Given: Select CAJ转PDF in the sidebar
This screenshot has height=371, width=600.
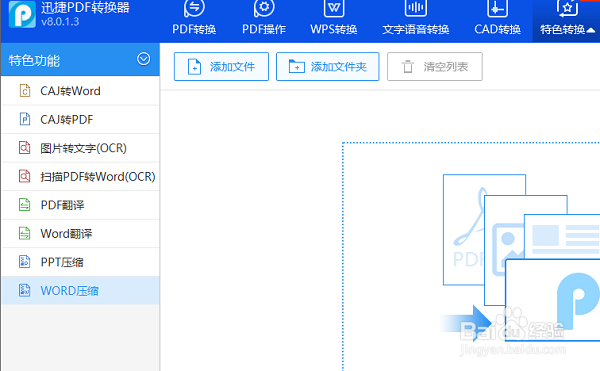Looking at the screenshot, I should coord(80,119).
